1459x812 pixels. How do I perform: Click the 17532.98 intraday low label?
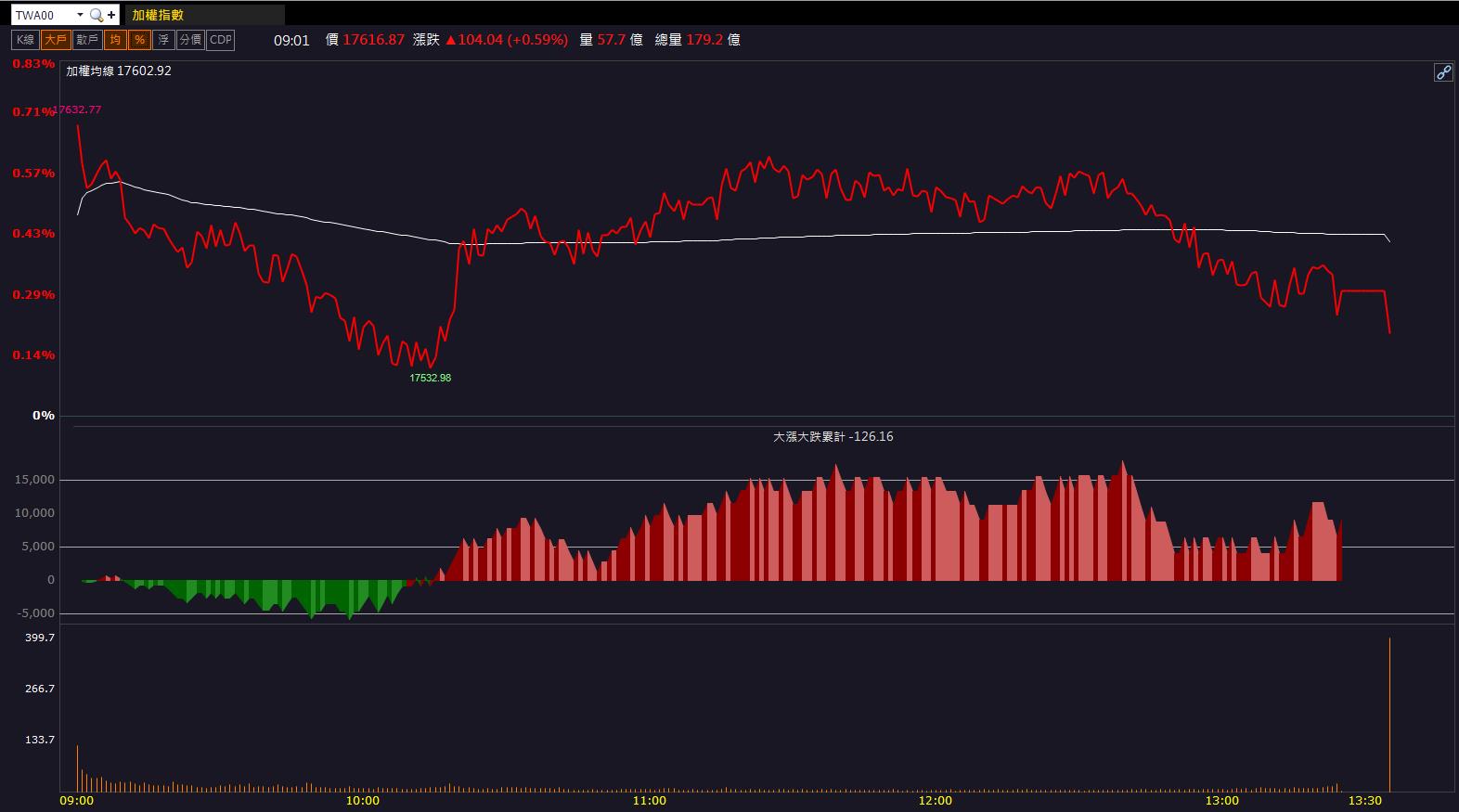click(x=430, y=378)
